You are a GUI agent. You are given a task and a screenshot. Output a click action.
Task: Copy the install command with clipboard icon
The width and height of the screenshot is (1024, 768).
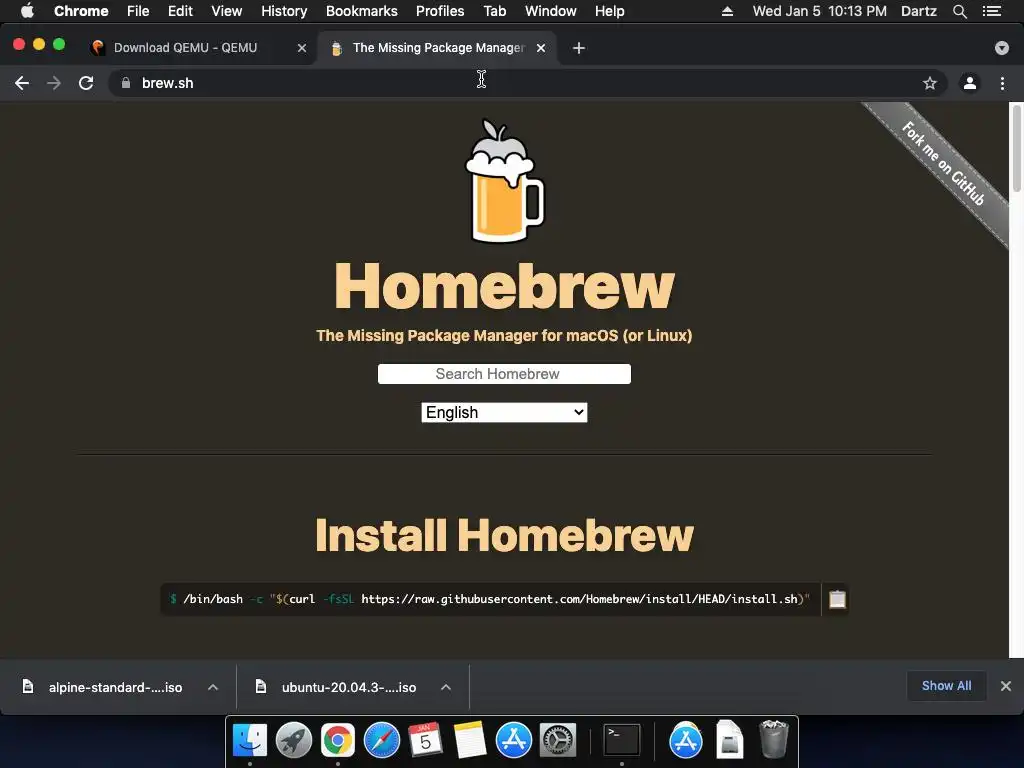click(837, 599)
